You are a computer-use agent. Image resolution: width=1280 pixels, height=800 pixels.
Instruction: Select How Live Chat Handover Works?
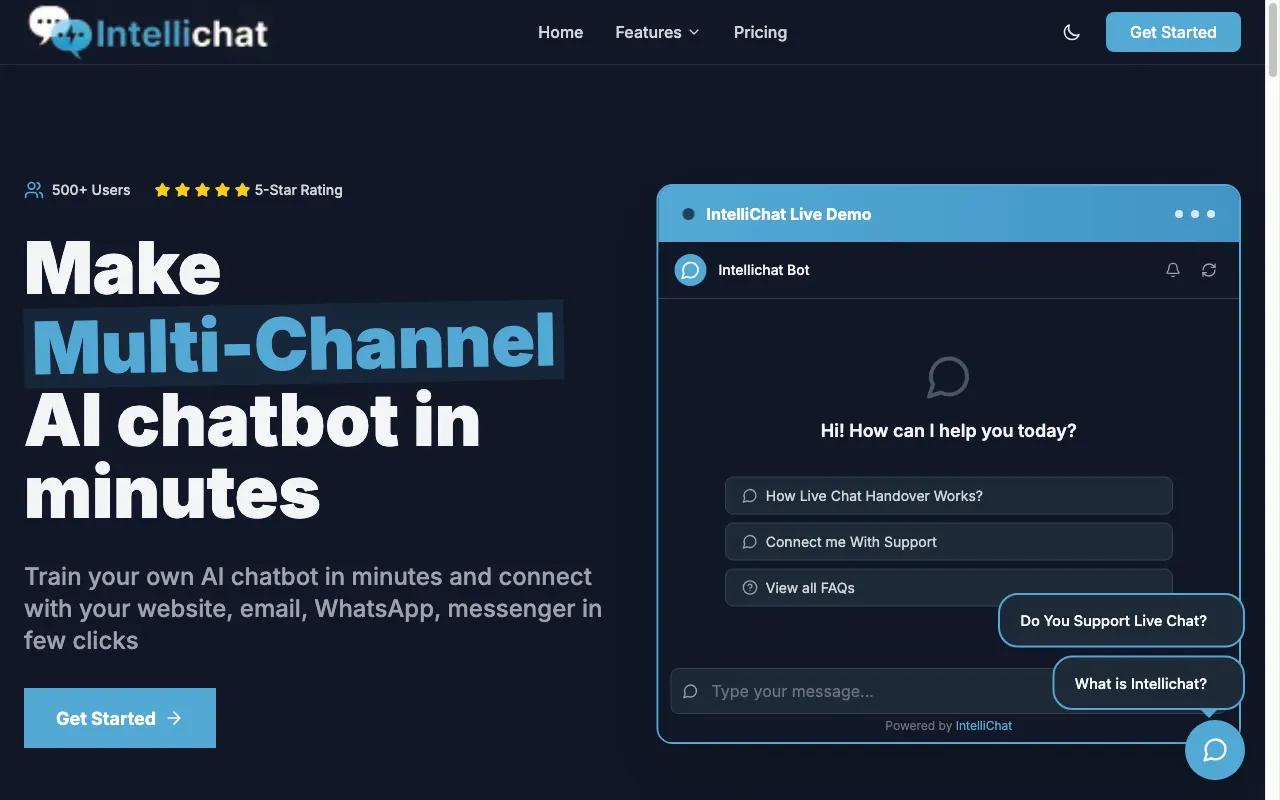tap(948, 496)
